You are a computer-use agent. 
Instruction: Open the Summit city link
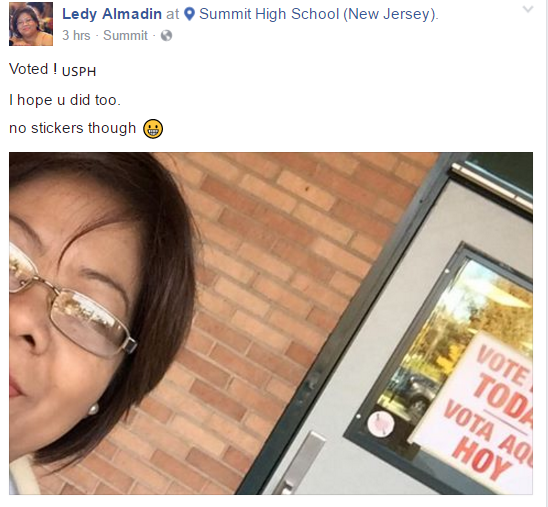(x=125, y=35)
